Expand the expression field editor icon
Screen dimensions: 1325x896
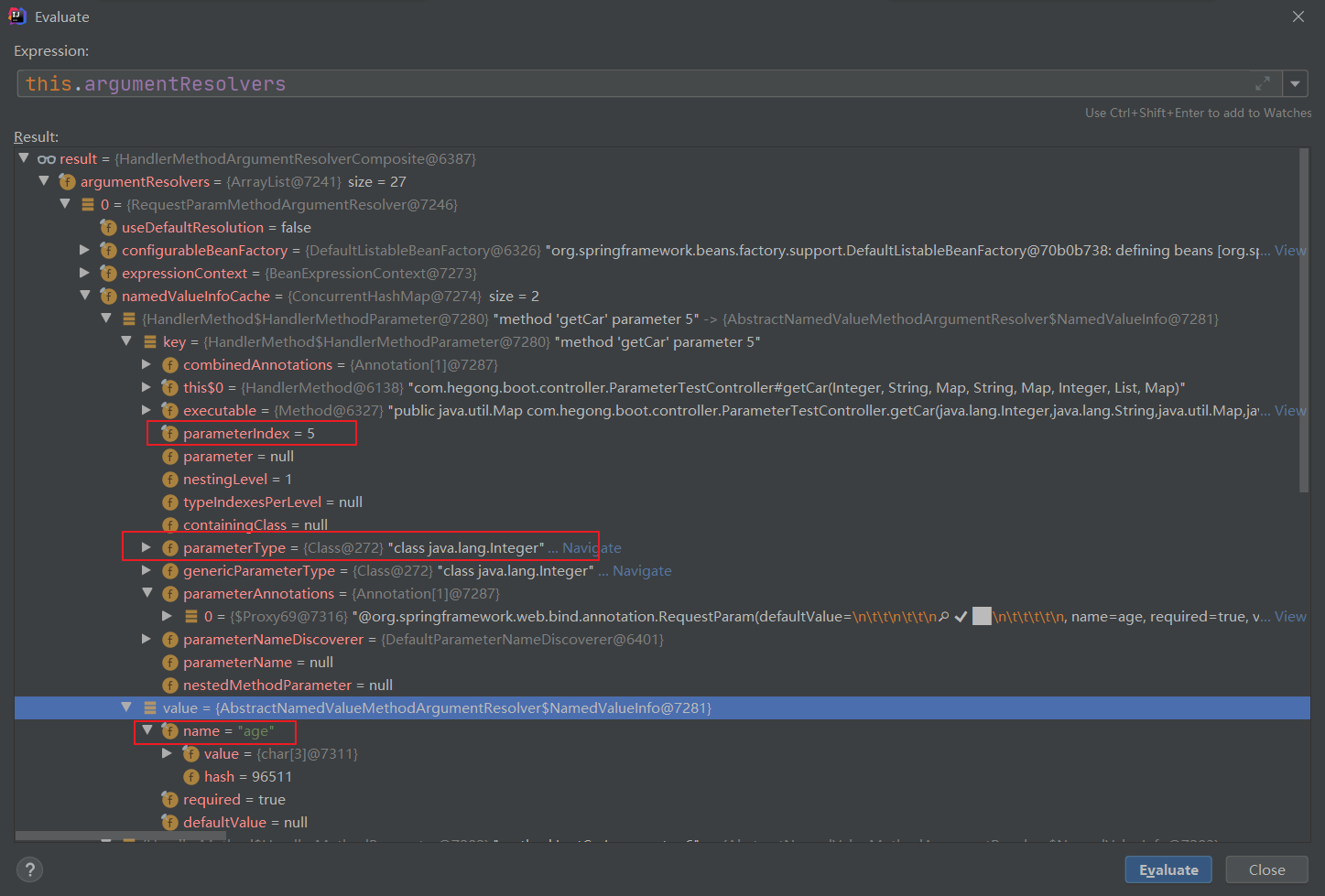coord(1263,83)
